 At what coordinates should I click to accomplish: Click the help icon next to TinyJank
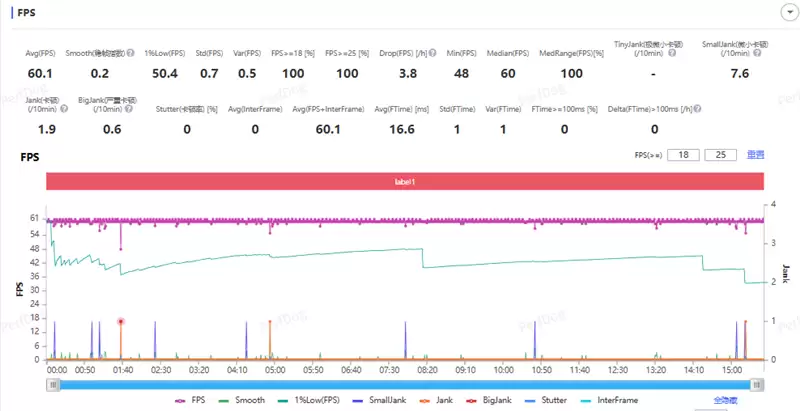(x=672, y=53)
